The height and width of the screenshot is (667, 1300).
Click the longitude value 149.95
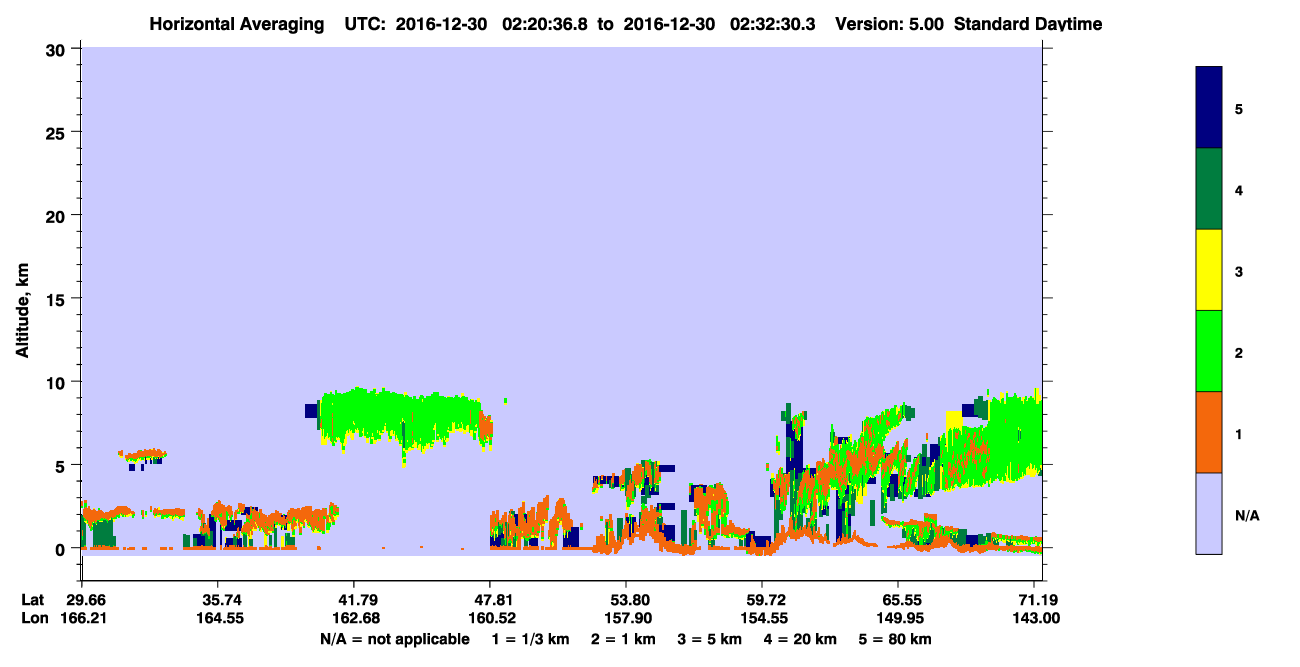[898, 618]
